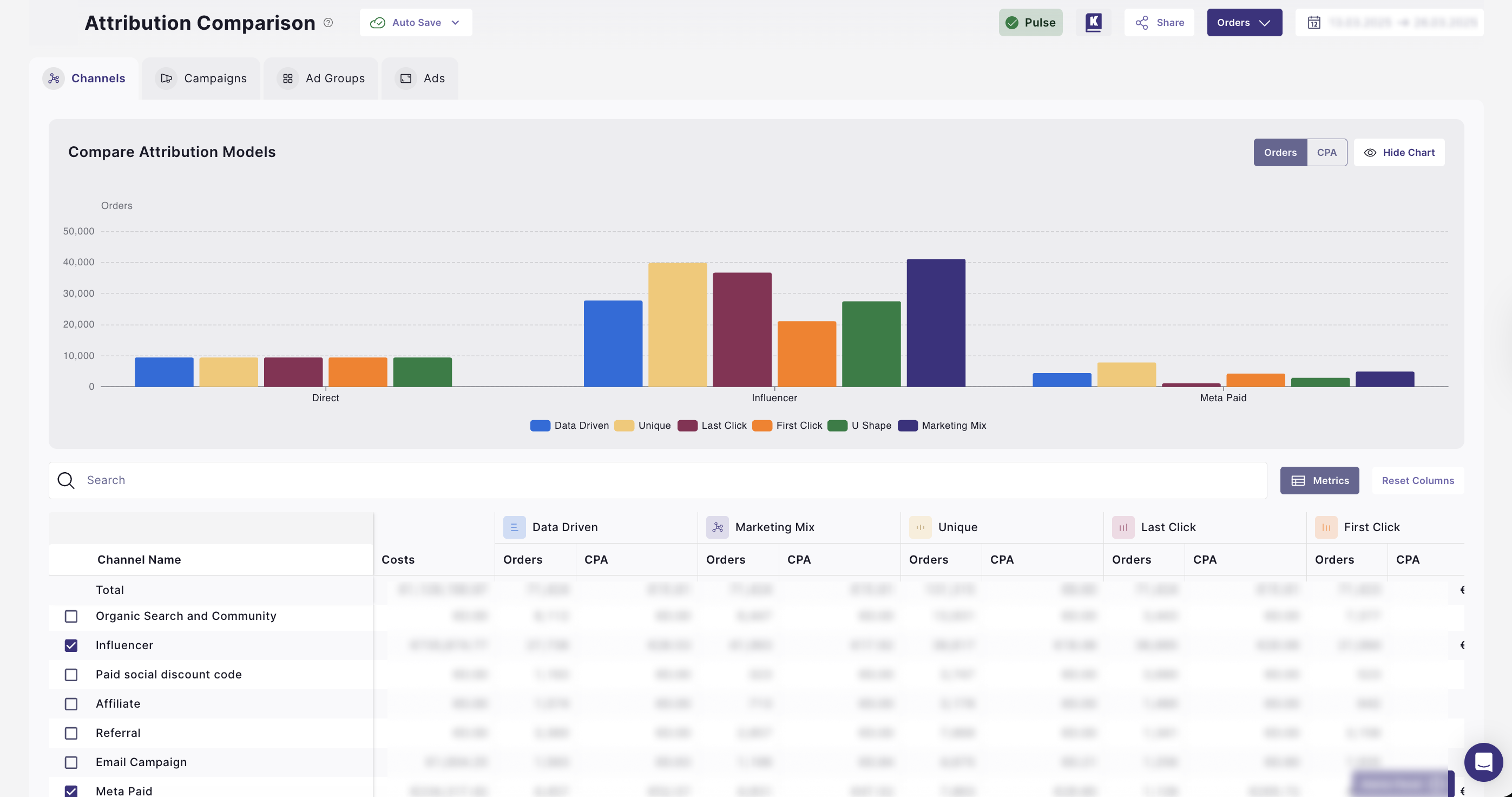Click the help icon beside Attribution Comparison title
1512x797 pixels.
(328, 22)
